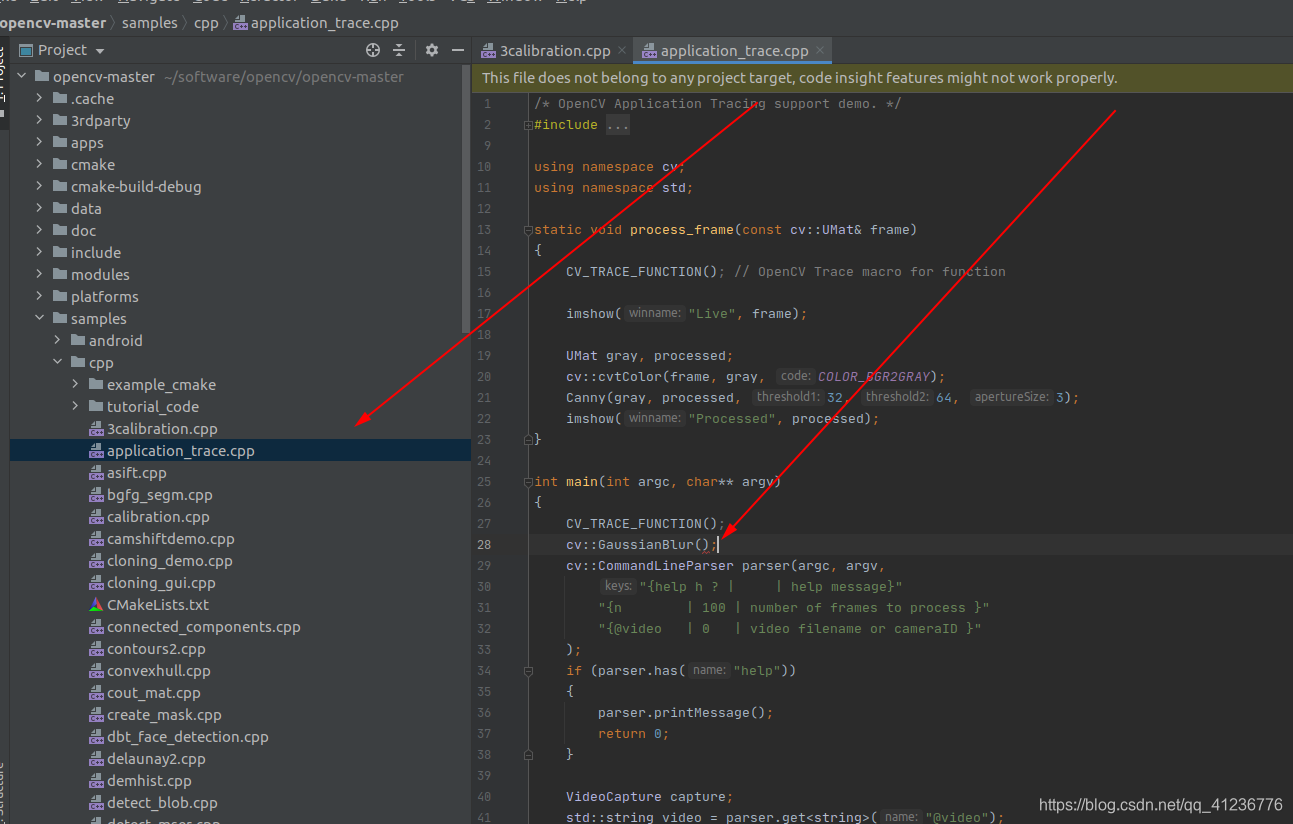The height and width of the screenshot is (824, 1293).
Task: Click the android folder icon
Action: pos(78,341)
